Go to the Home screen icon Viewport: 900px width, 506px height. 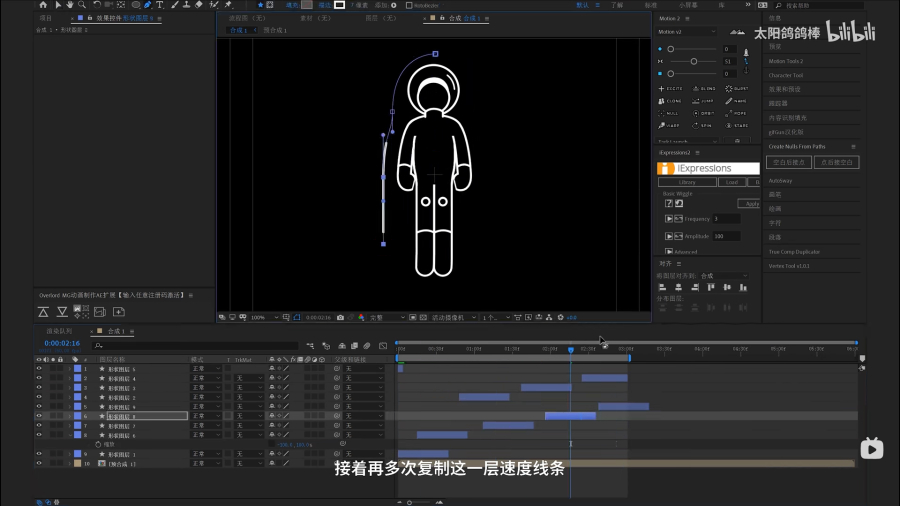pos(43,5)
